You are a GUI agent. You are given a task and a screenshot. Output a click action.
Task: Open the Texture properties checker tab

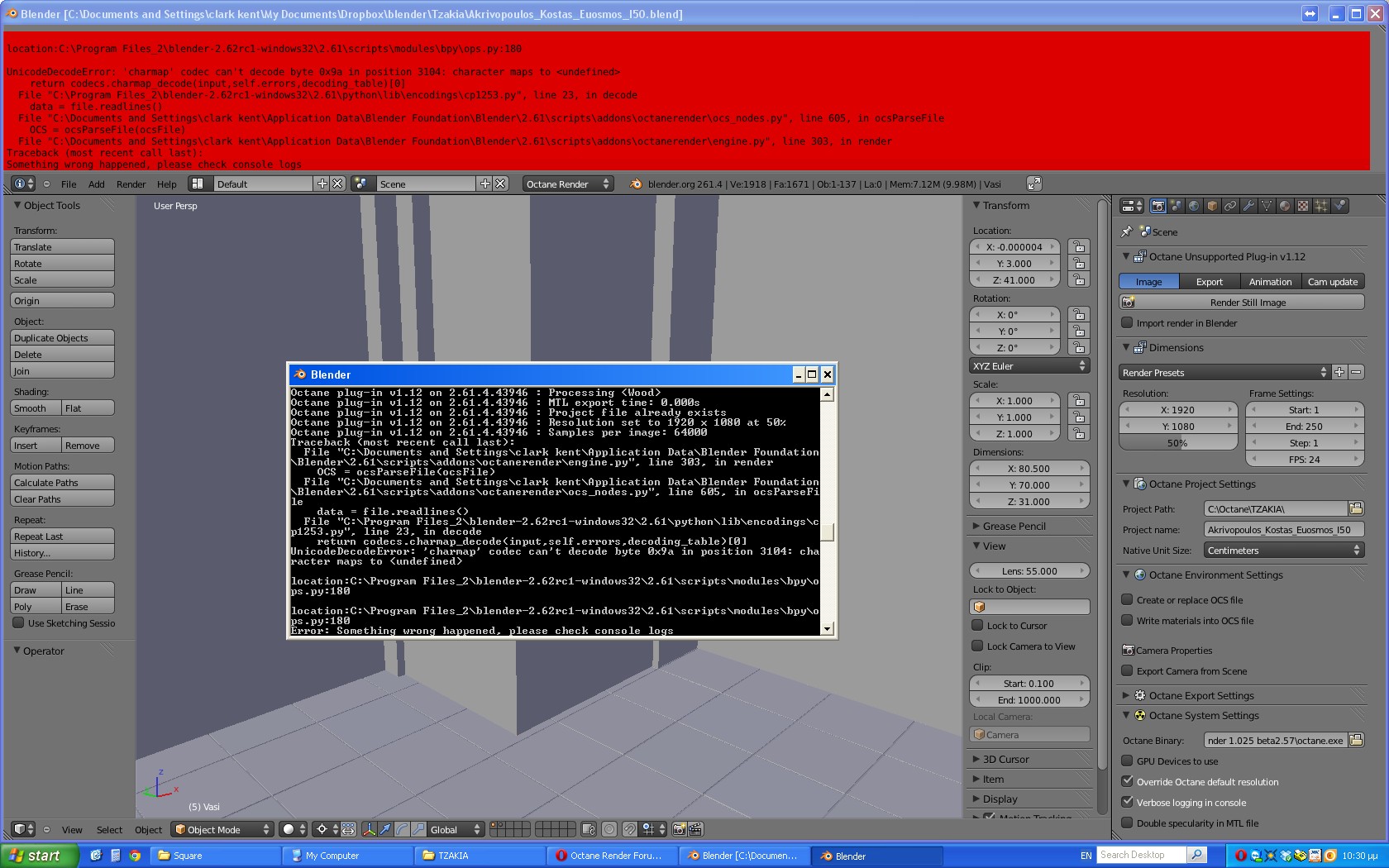point(1303,206)
